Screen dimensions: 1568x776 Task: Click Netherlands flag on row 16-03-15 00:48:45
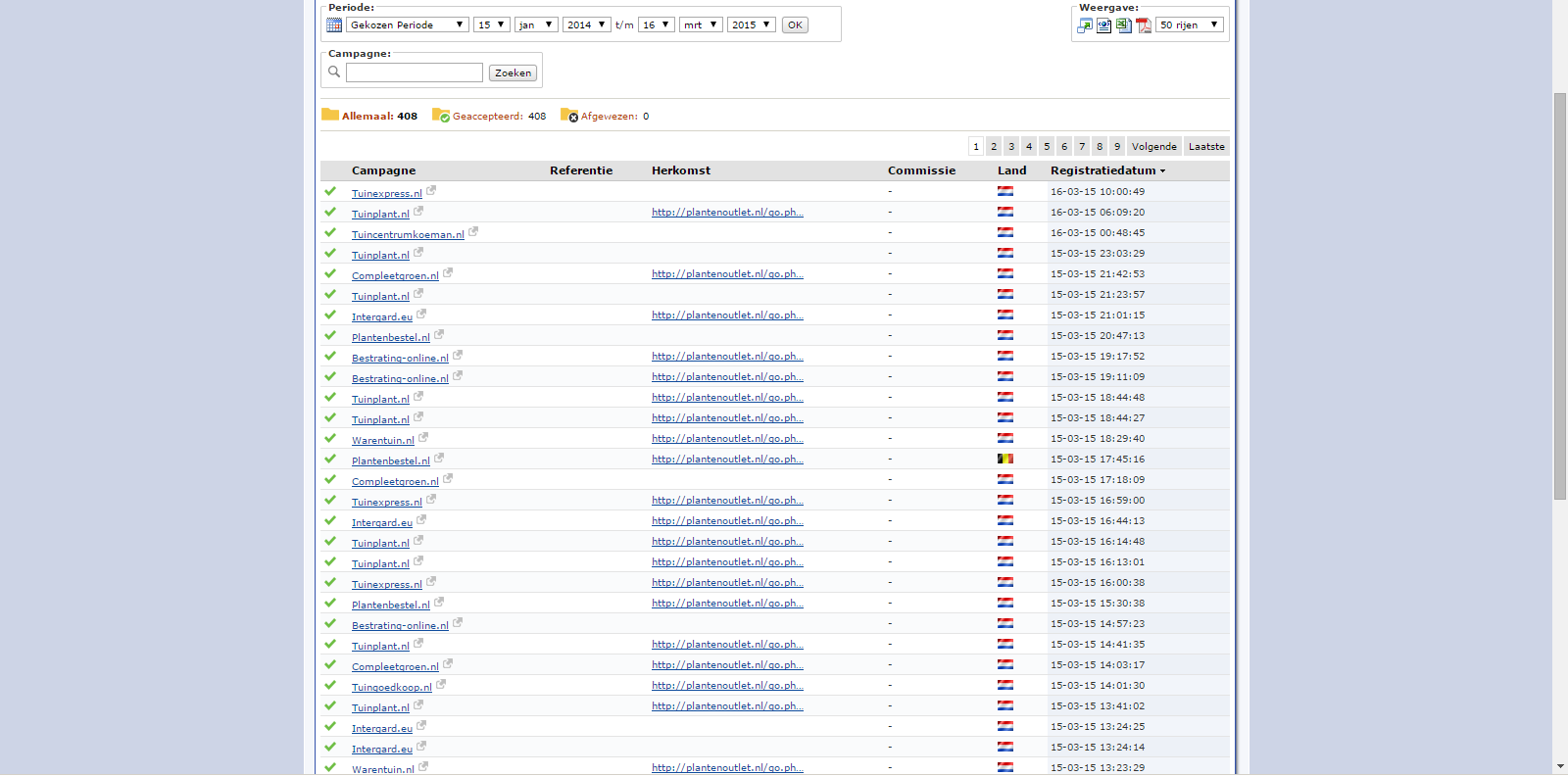(1005, 232)
